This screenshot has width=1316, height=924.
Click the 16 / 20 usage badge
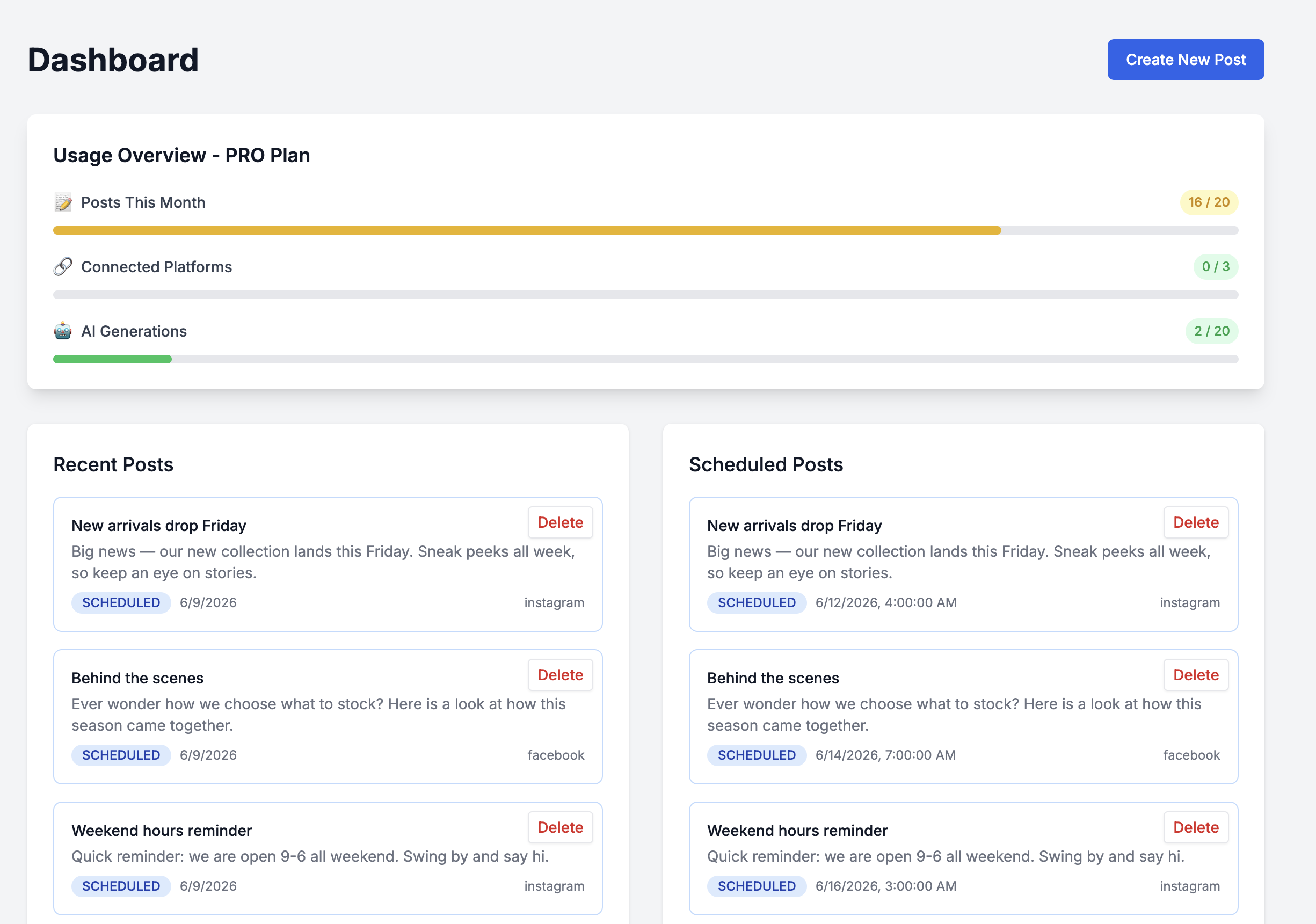1209,202
